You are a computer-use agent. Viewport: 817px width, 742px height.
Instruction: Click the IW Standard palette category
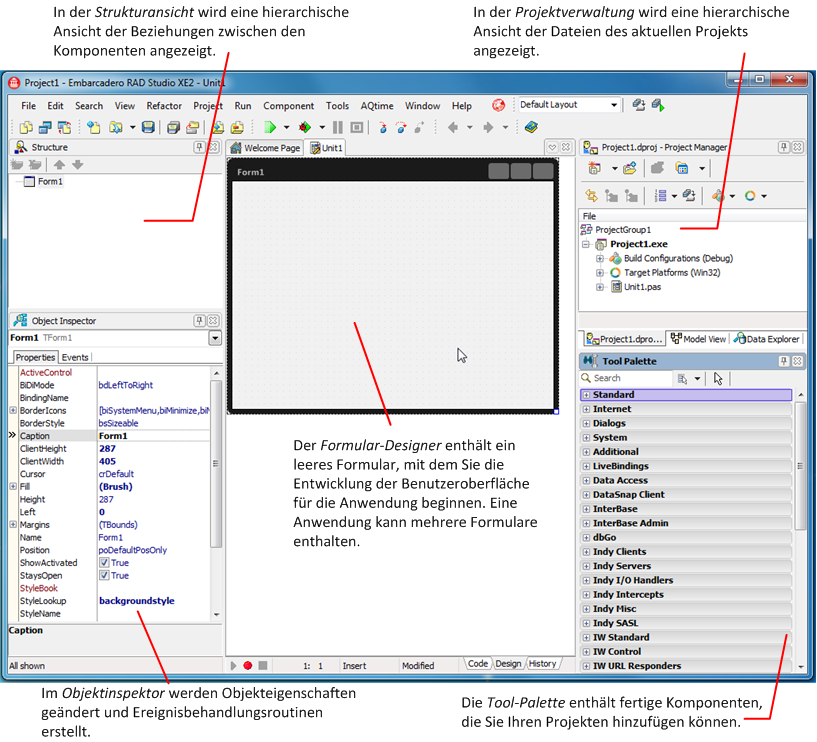pyautogui.click(x=686, y=637)
